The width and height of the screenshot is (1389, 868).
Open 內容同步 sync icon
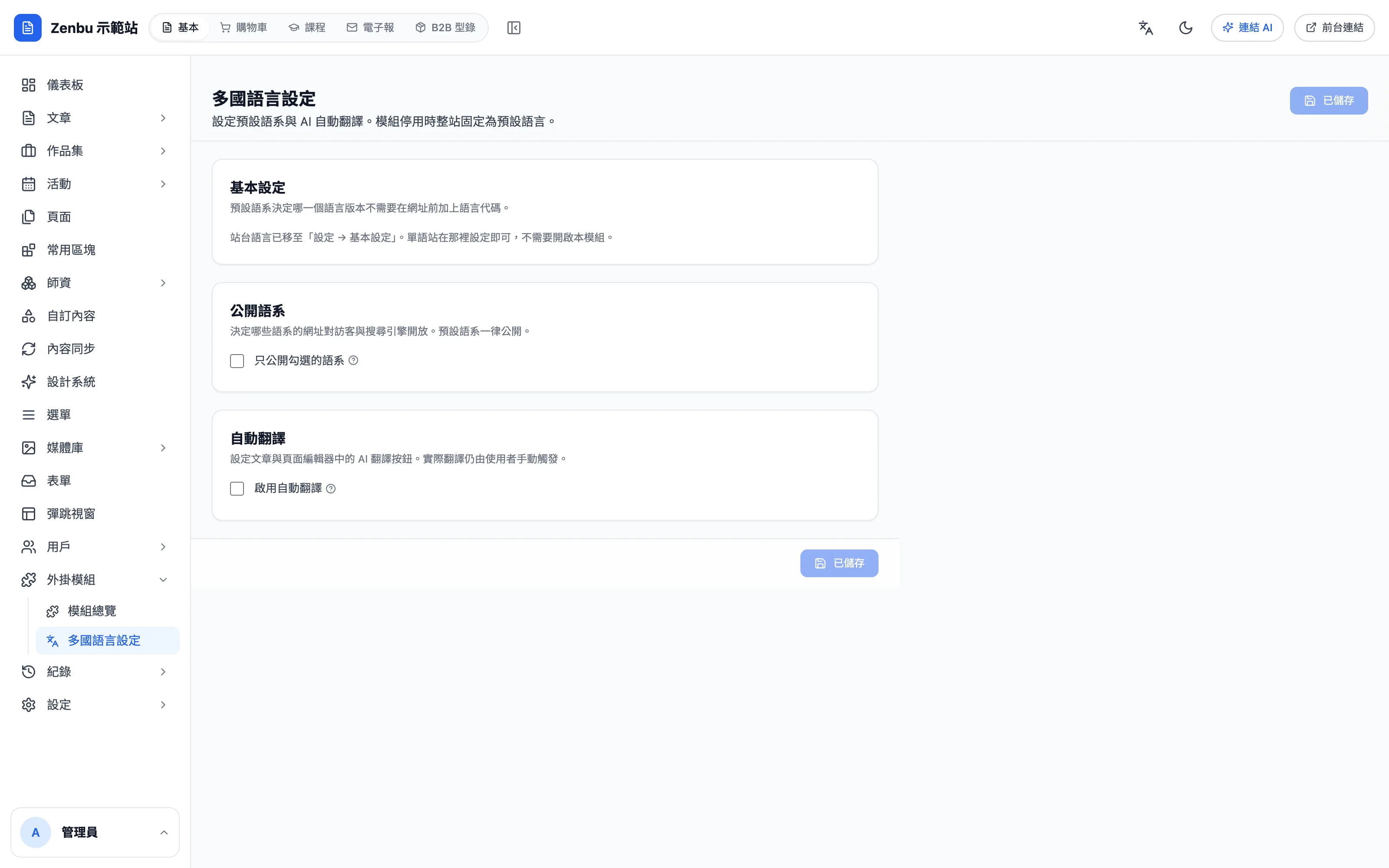[29, 349]
